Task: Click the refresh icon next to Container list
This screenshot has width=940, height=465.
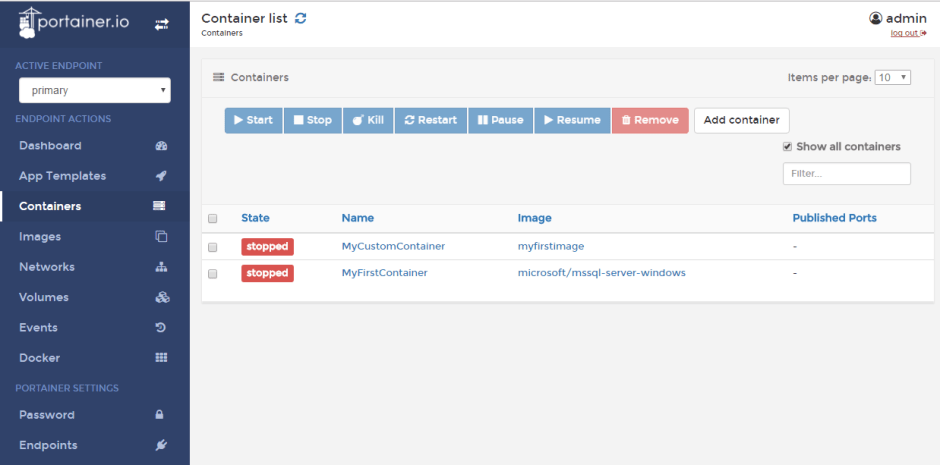Action: coord(301,18)
